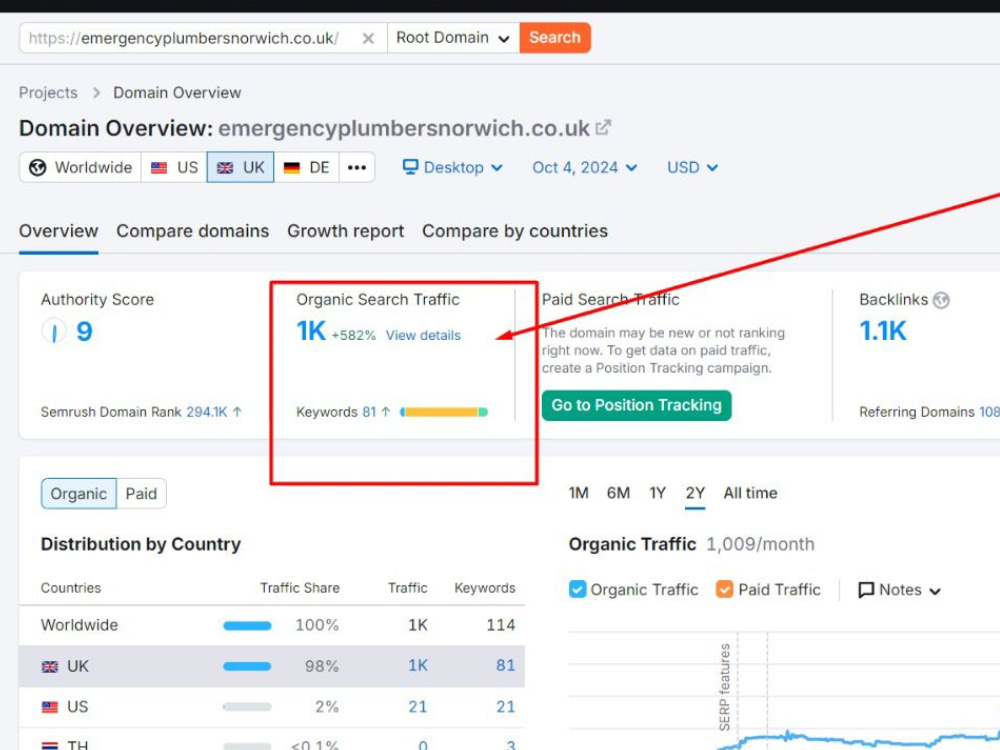This screenshot has width=1000, height=750.
Task: Open the Oct 4, 2024 date dropdown
Action: tap(585, 167)
